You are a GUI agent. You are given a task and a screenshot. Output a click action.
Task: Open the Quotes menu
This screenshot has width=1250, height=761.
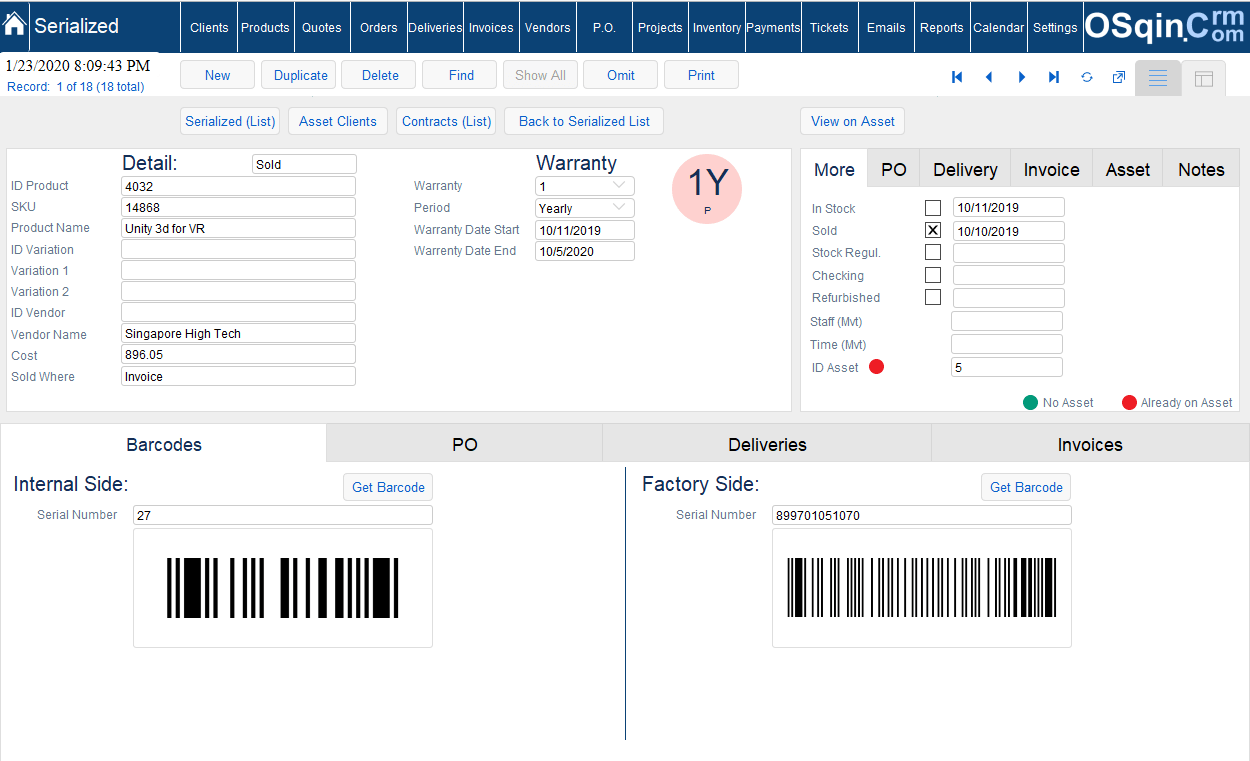(x=322, y=27)
